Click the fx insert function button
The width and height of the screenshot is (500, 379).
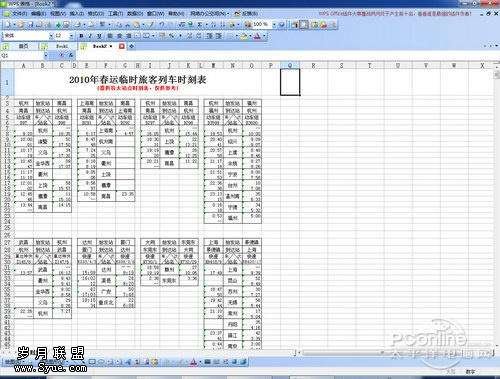tap(71, 55)
